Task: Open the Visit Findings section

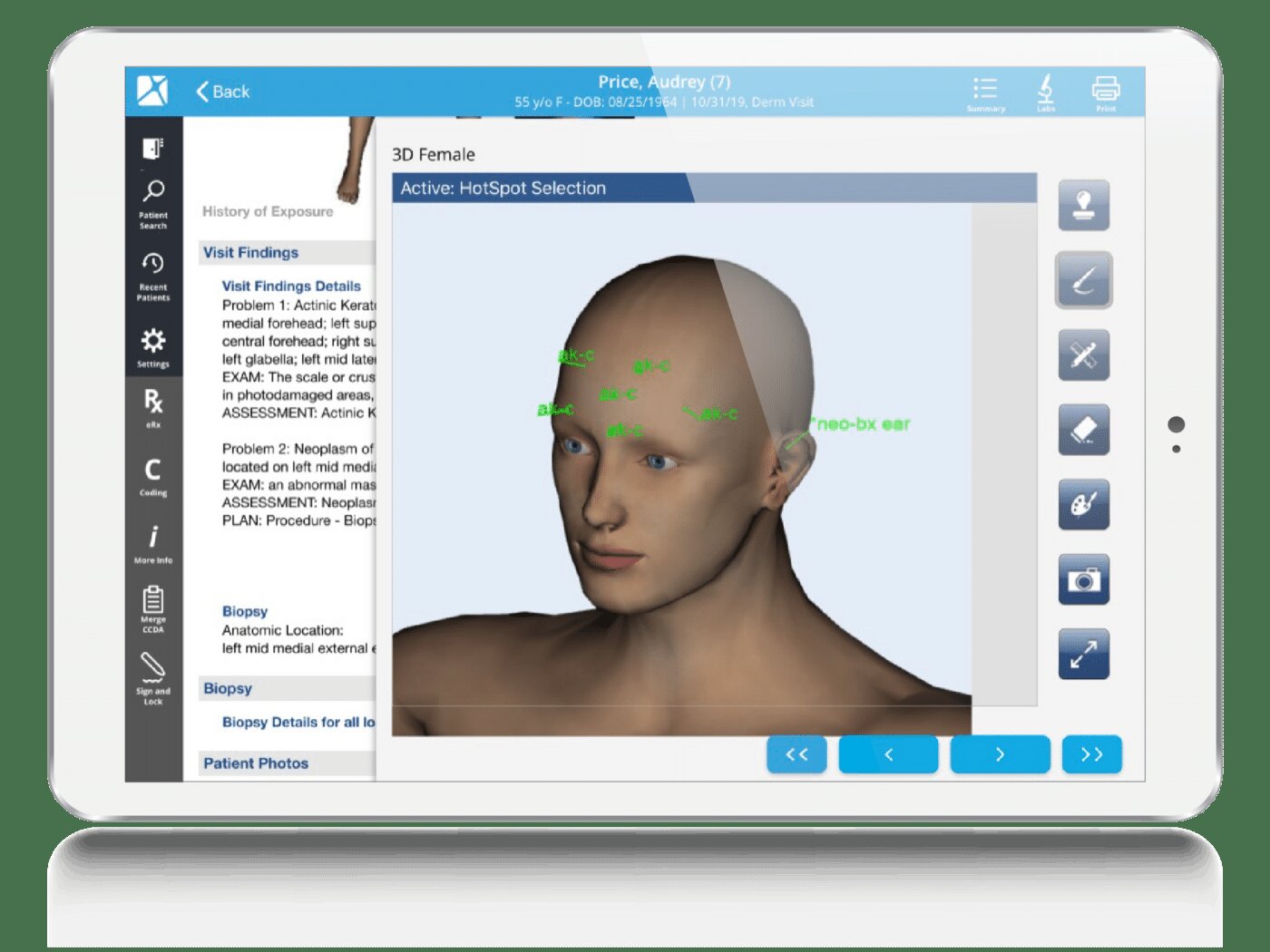Action: point(251,252)
